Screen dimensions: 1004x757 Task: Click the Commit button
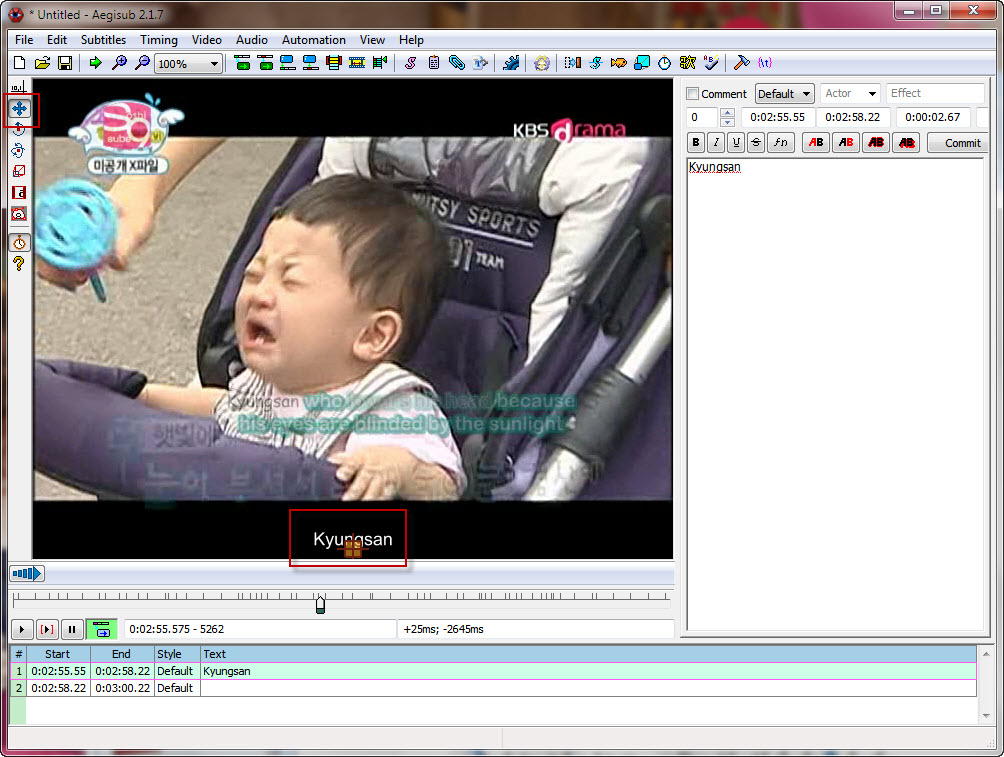pos(959,143)
